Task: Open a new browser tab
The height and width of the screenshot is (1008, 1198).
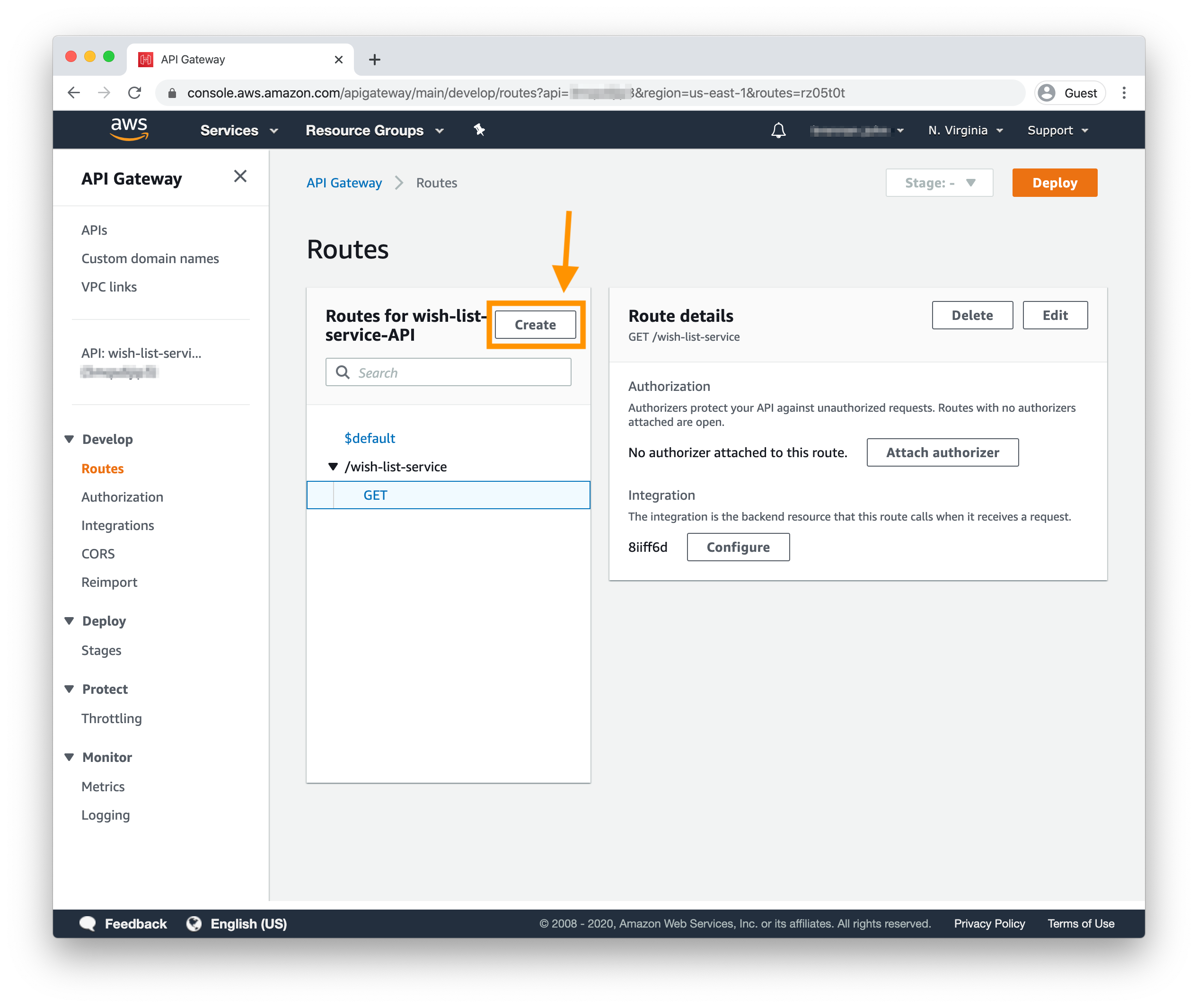Action: coord(375,60)
